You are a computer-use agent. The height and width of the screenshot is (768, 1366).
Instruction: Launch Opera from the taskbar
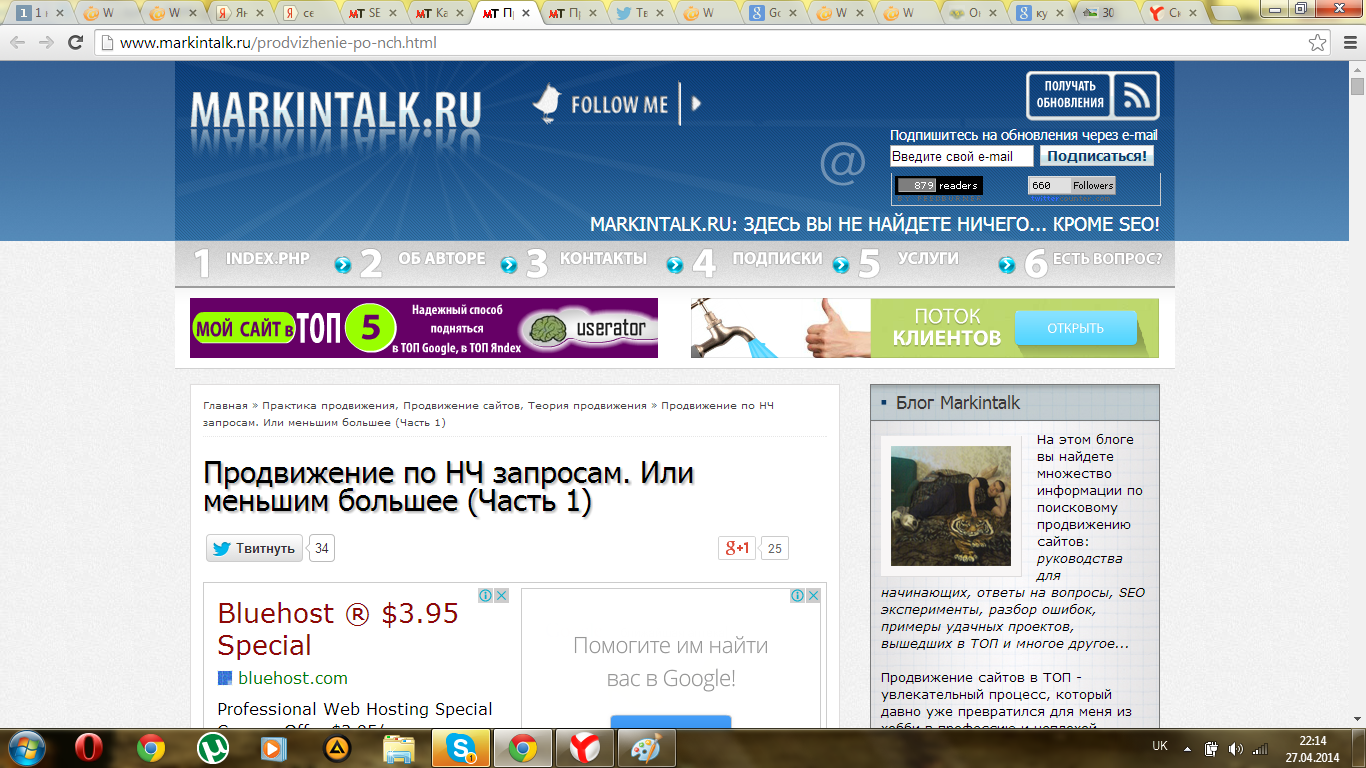point(89,747)
